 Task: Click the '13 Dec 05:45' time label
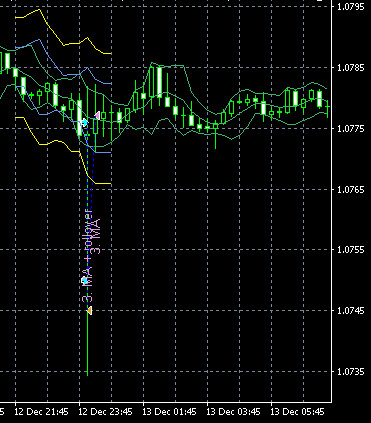(x=297, y=412)
